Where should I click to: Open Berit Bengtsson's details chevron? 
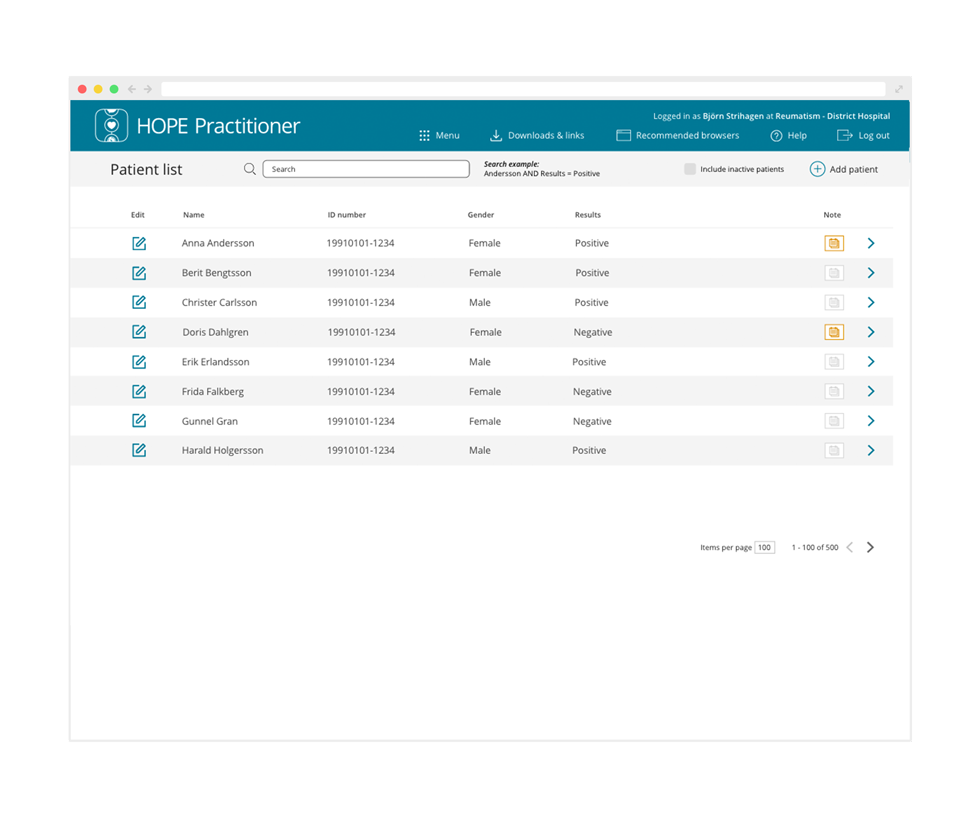coord(871,273)
